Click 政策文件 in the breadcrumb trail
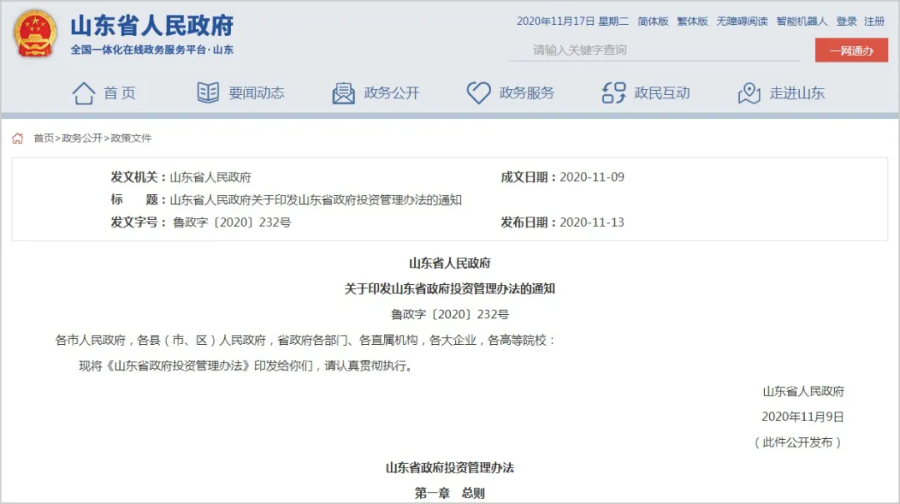 point(131,138)
